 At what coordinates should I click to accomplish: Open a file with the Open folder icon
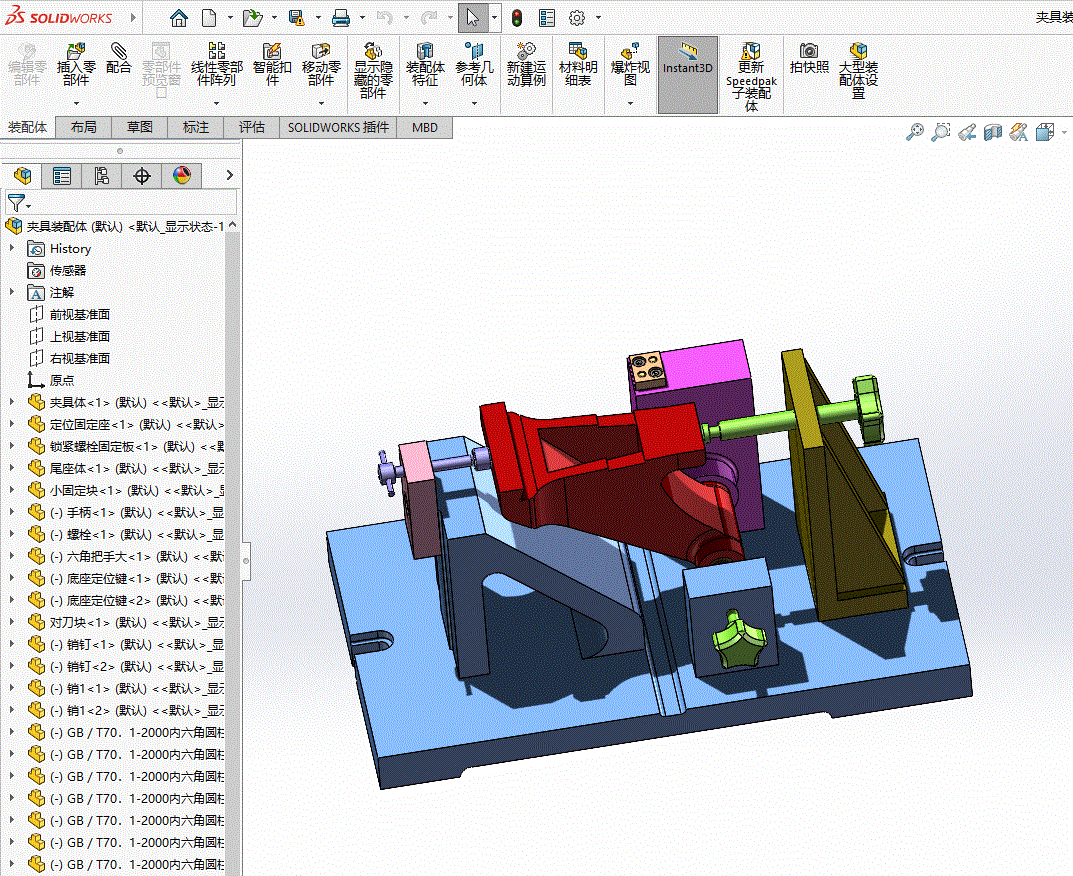[253, 18]
